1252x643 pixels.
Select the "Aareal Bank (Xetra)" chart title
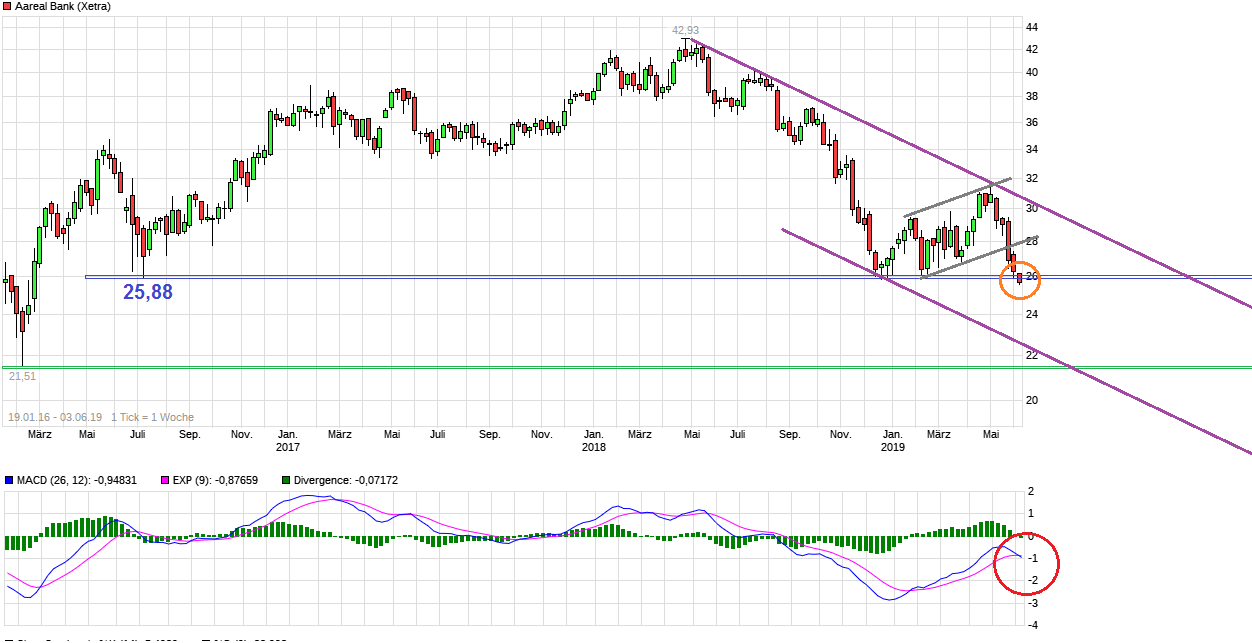tap(63, 6)
